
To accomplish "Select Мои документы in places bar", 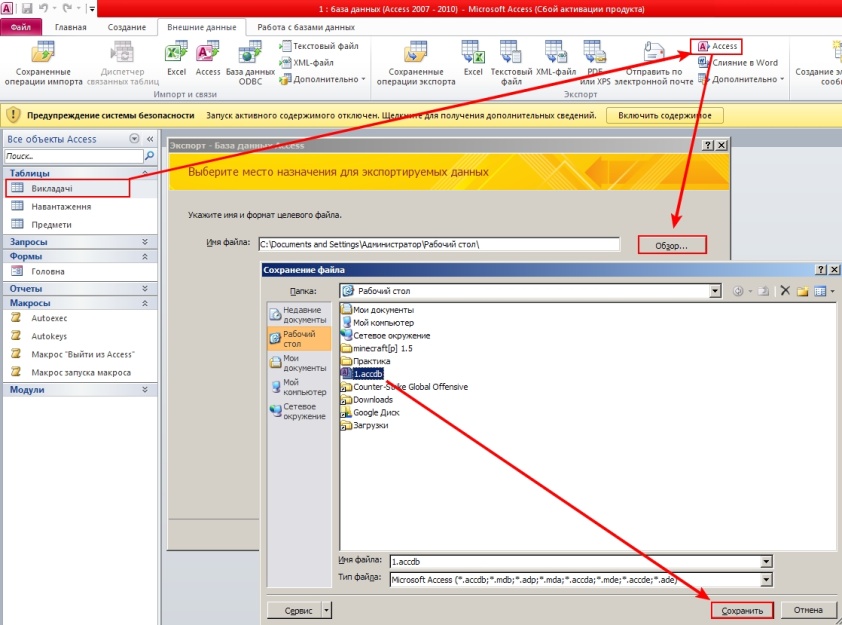I will pyautogui.click(x=299, y=363).
